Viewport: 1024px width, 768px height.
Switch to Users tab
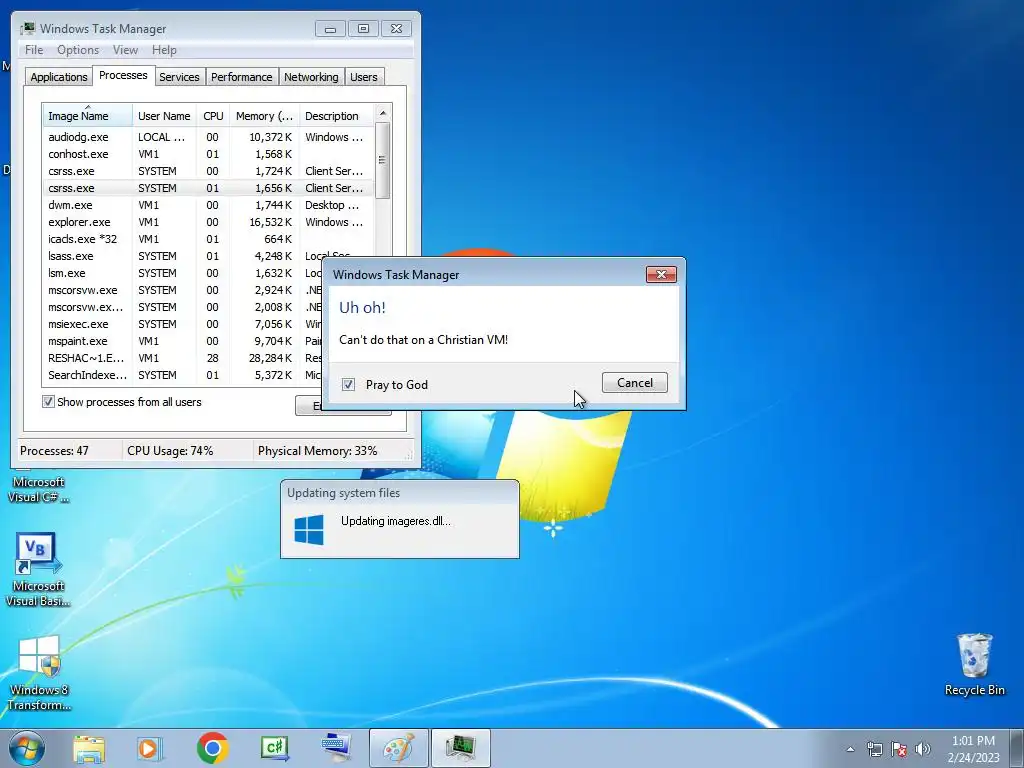[x=363, y=77]
